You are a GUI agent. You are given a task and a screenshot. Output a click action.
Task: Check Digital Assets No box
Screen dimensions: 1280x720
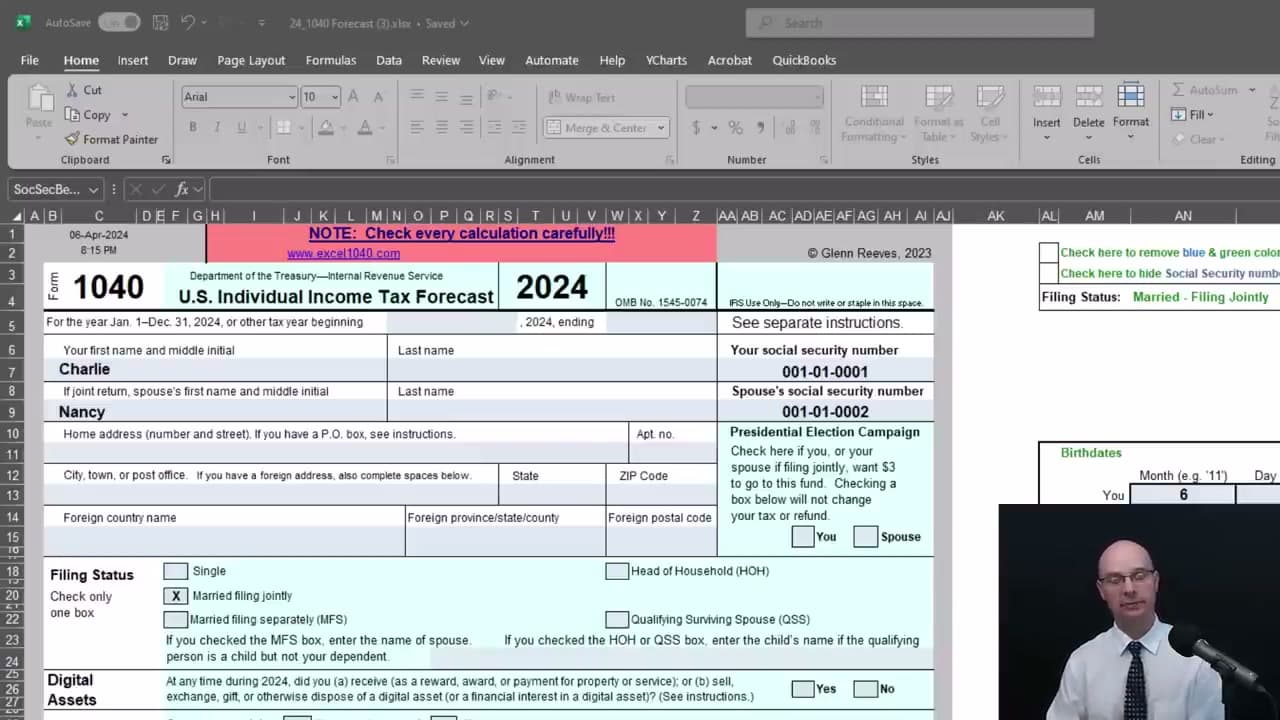(x=865, y=689)
